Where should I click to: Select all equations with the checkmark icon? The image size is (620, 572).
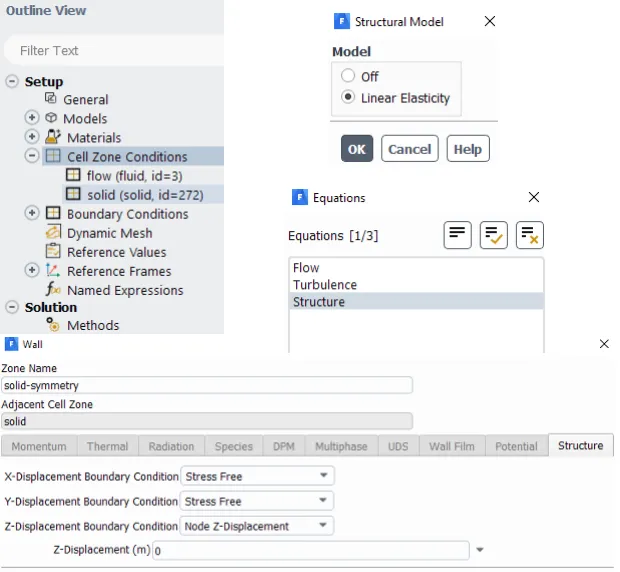[x=493, y=235]
